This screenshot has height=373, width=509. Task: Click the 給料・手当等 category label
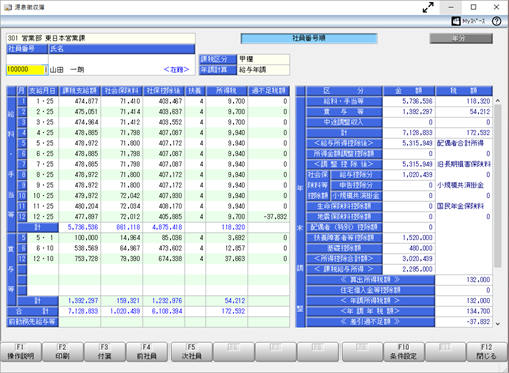click(x=344, y=101)
